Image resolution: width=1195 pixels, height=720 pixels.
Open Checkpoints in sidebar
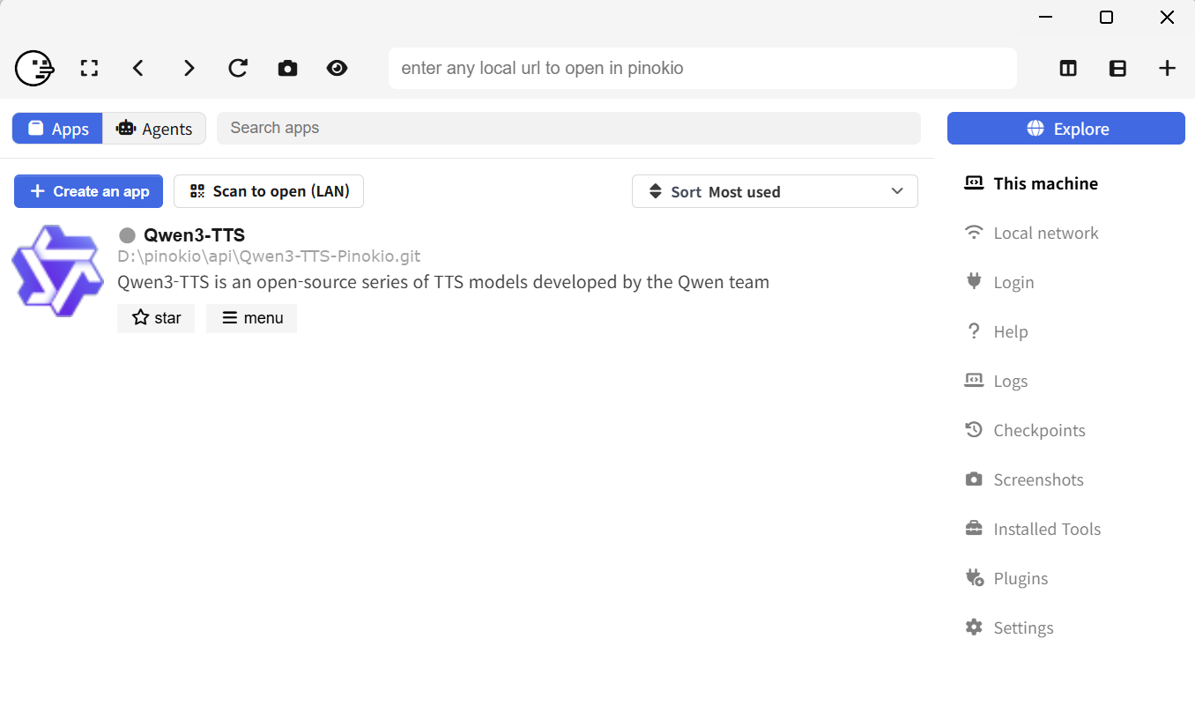[x=1025, y=430]
